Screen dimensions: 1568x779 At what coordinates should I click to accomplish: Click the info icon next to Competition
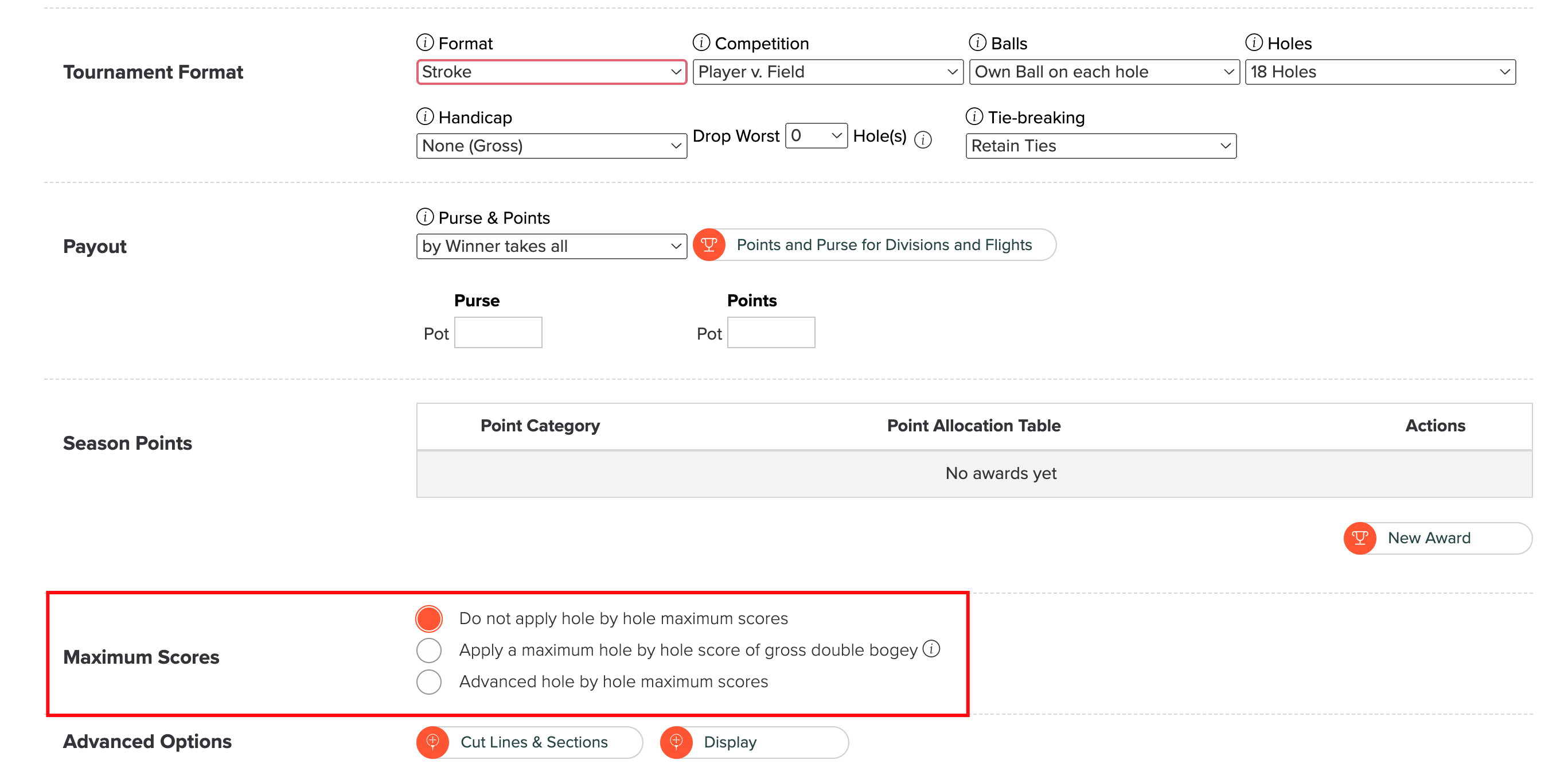click(701, 42)
